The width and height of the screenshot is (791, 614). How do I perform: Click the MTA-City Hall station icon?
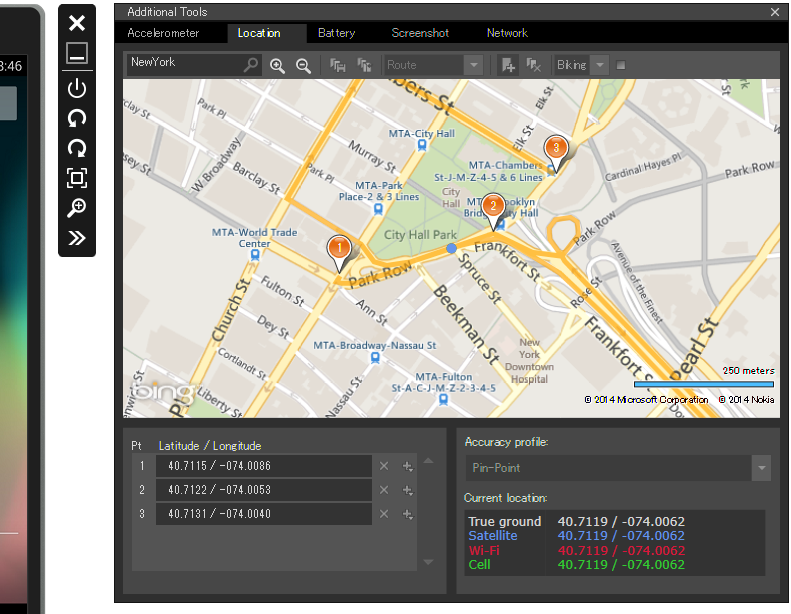tap(422, 145)
